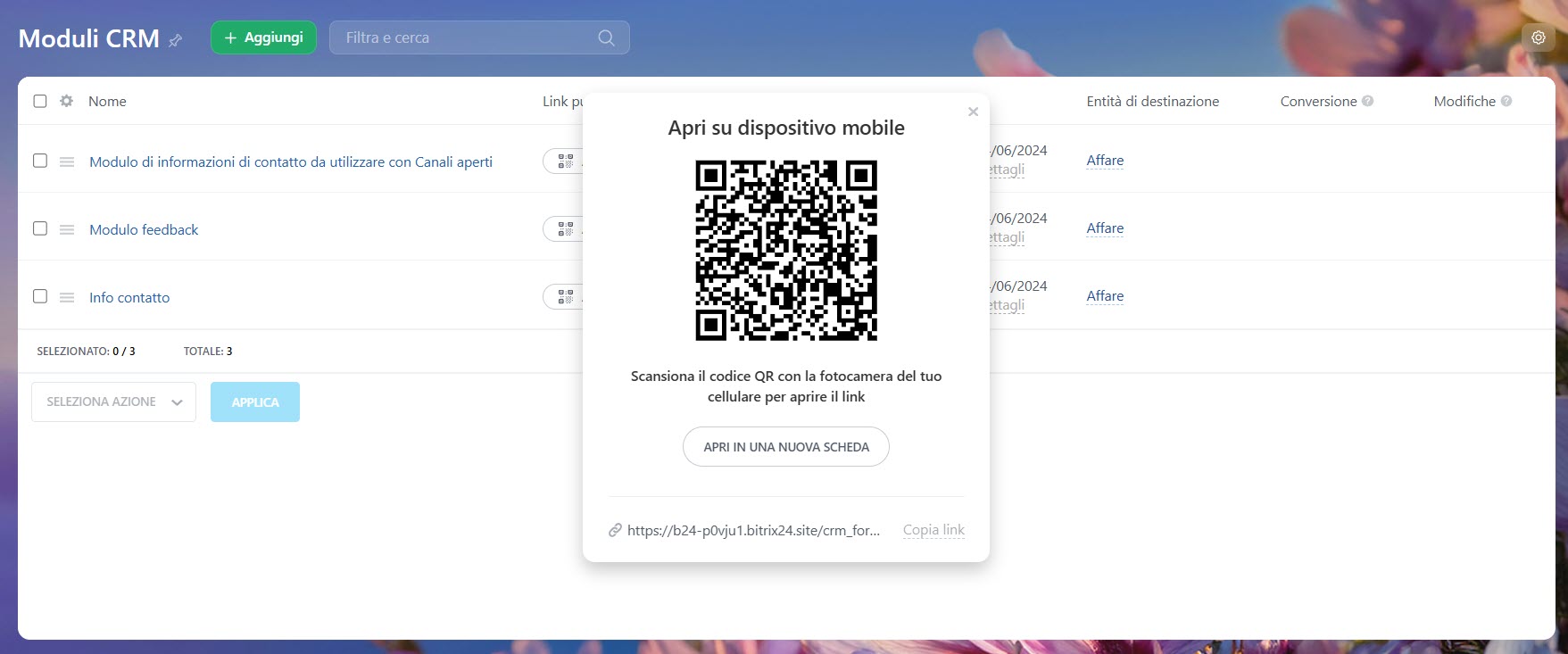This screenshot has width=1568, height=654.
Task: Open settings gear in top-right corner
Action: tap(1538, 37)
